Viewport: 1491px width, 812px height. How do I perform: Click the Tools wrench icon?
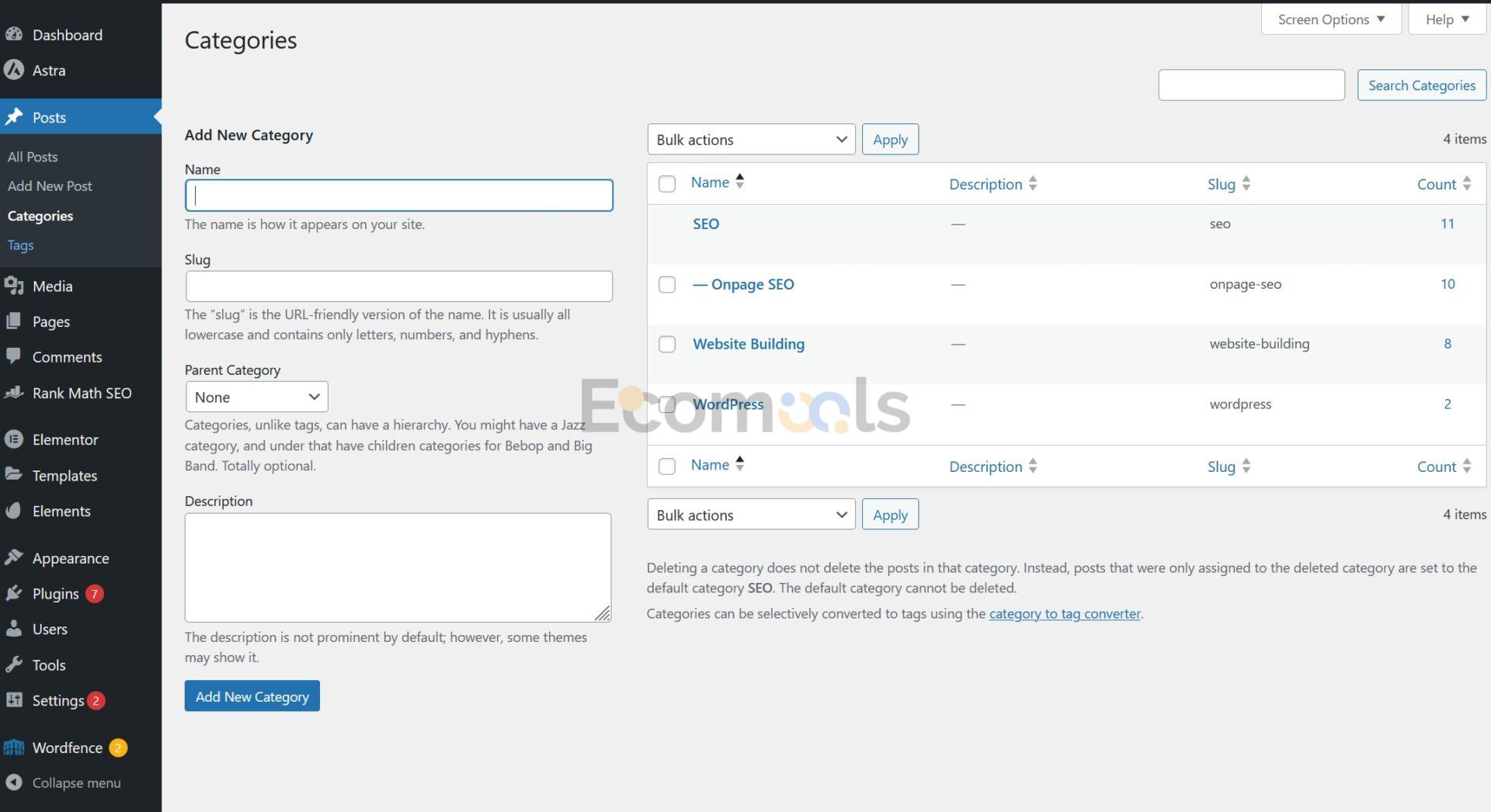tap(14, 665)
